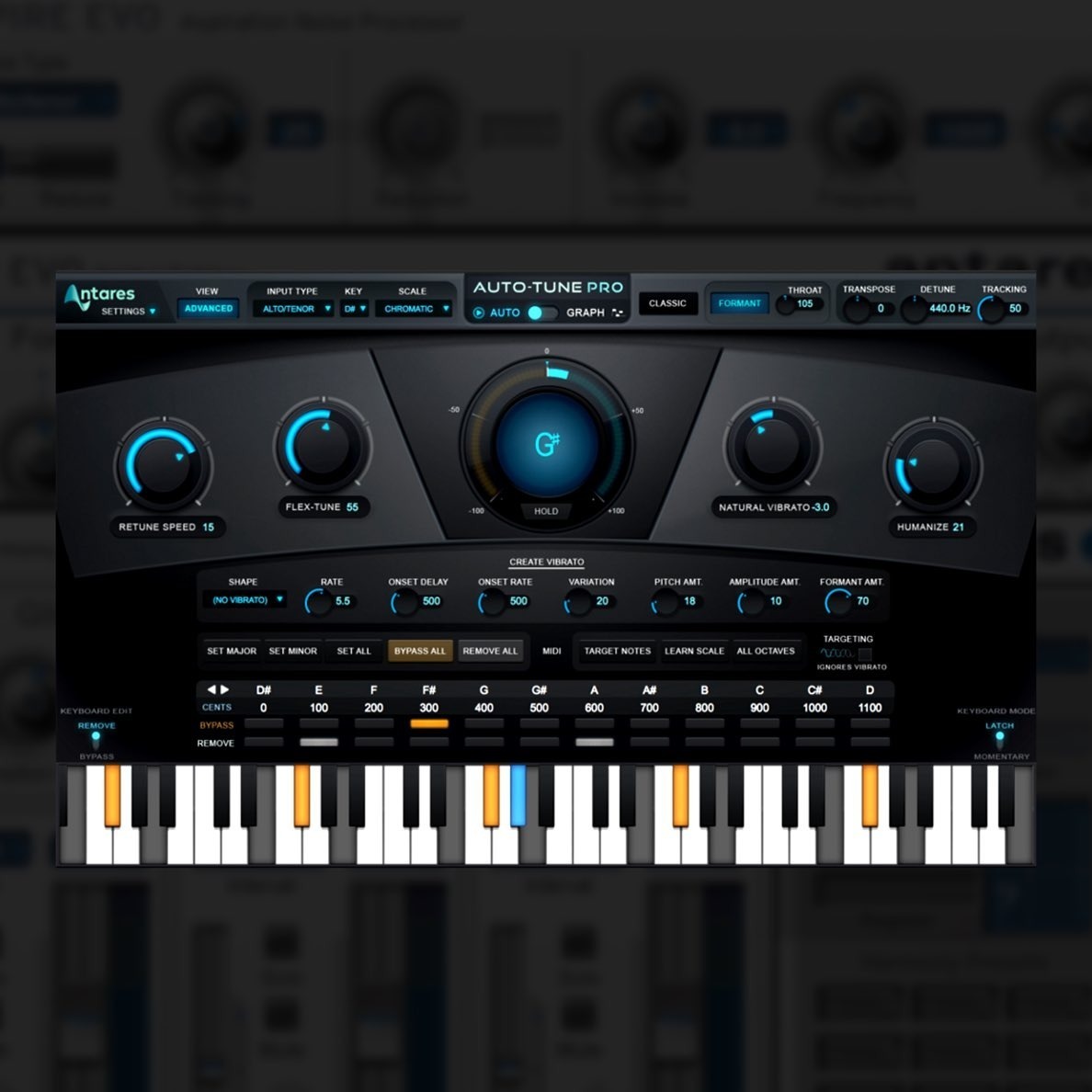Image resolution: width=1092 pixels, height=1092 pixels.
Task: Click the Detune knob
Action: coord(914,309)
